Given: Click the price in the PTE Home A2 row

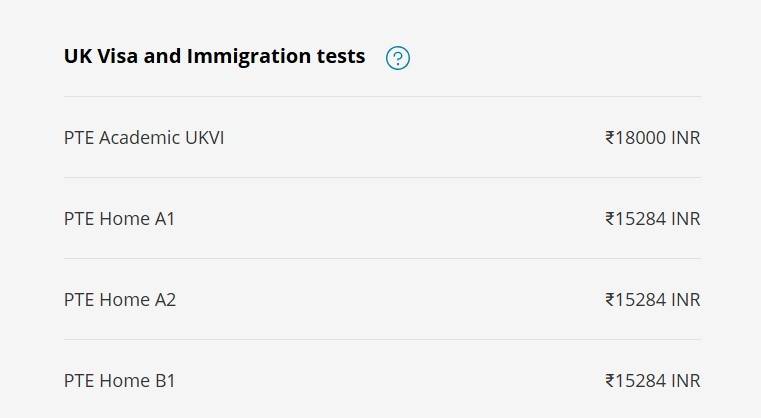Looking at the screenshot, I should pyautogui.click(x=652, y=300).
